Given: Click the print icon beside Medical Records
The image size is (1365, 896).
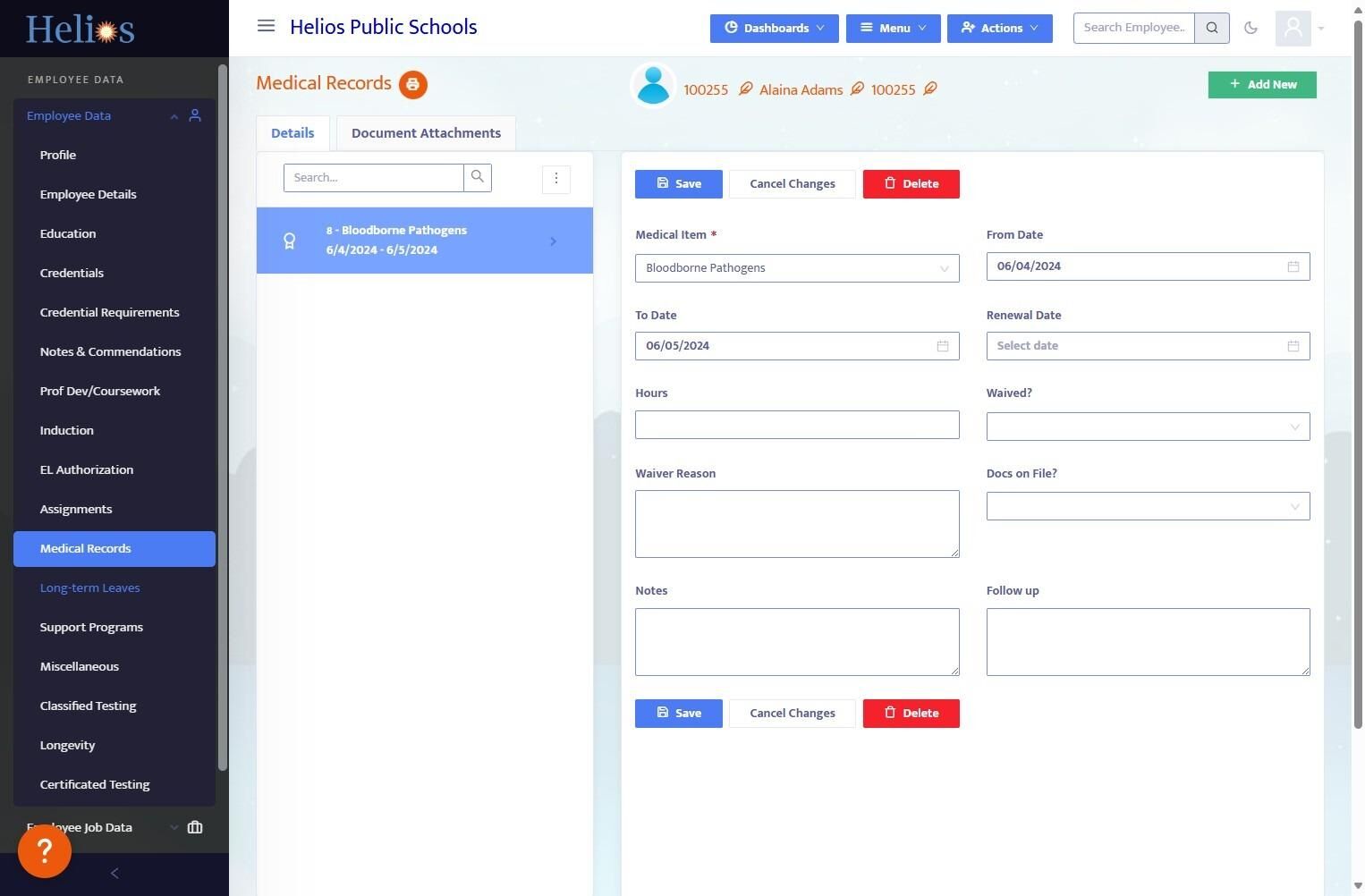Looking at the screenshot, I should (412, 84).
